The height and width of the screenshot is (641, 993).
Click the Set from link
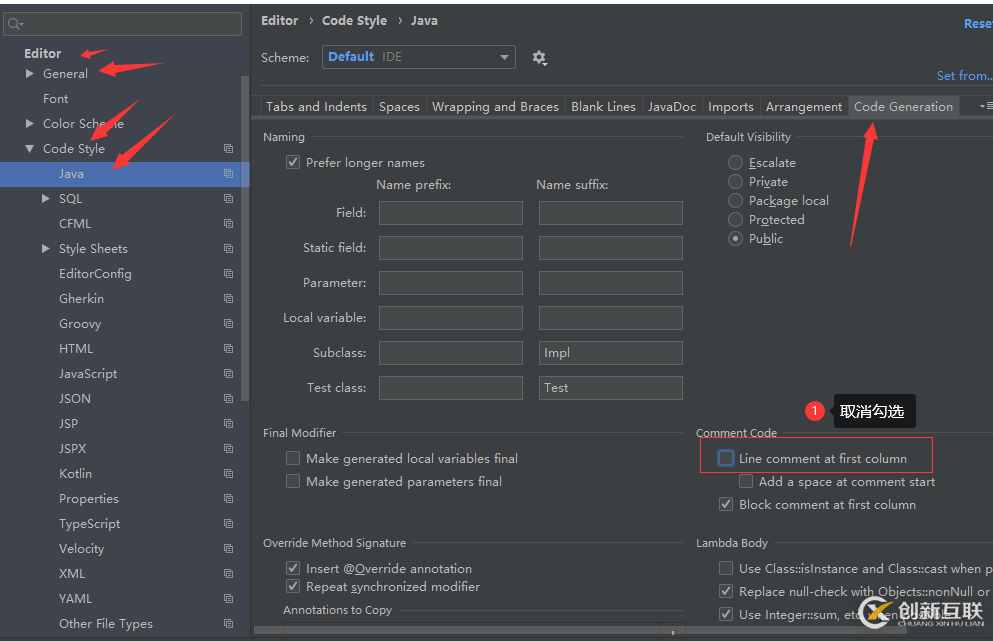pos(963,76)
